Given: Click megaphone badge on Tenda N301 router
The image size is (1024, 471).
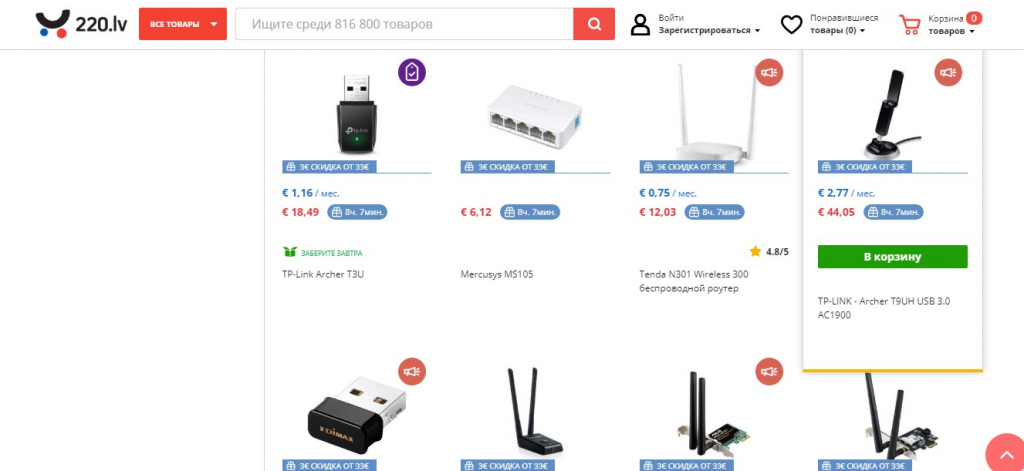Looking at the screenshot, I should point(769,72).
